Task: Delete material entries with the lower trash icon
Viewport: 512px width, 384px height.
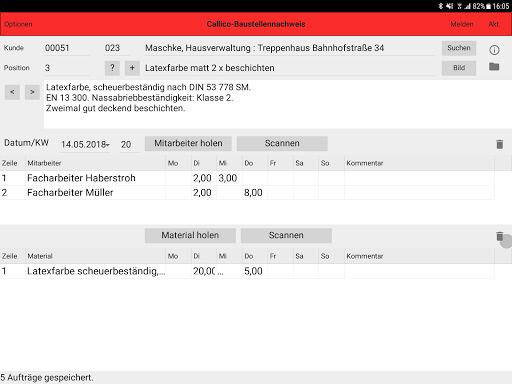Action: pos(499,236)
